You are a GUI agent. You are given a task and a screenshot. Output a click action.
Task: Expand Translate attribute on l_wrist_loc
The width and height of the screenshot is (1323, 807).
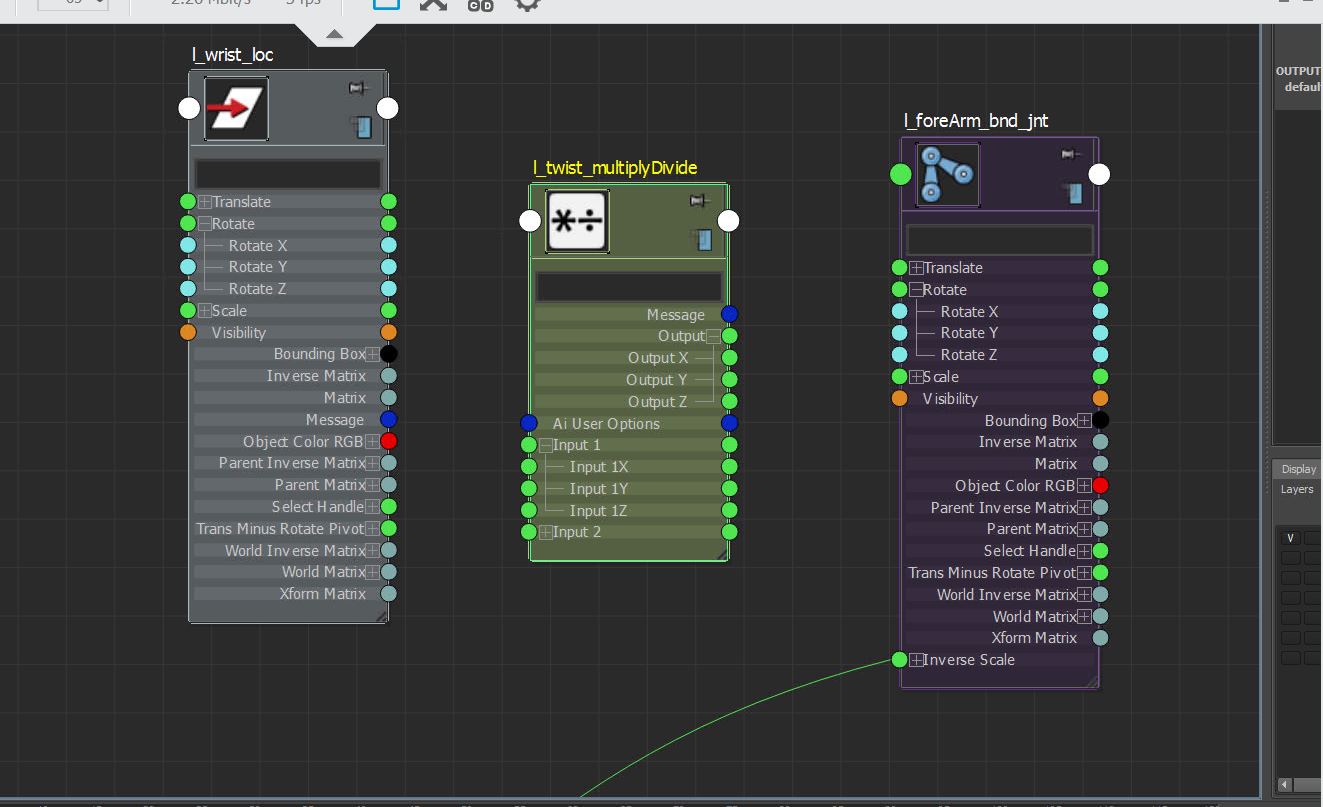coord(205,202)
